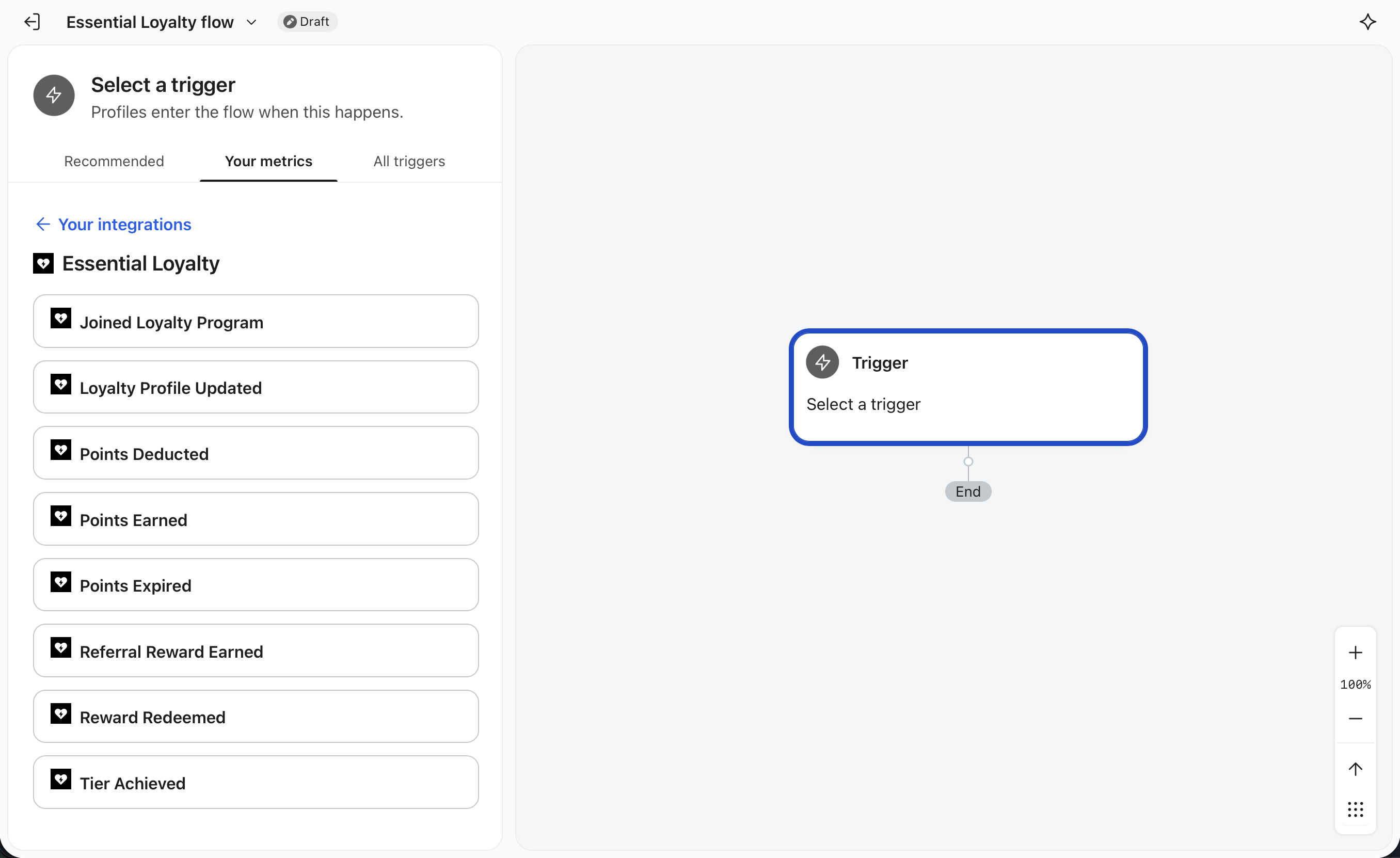This screenshot has height=858, width=1400.
Task: Choose the Tier Achieved trigger
Action: pos(256,783)
